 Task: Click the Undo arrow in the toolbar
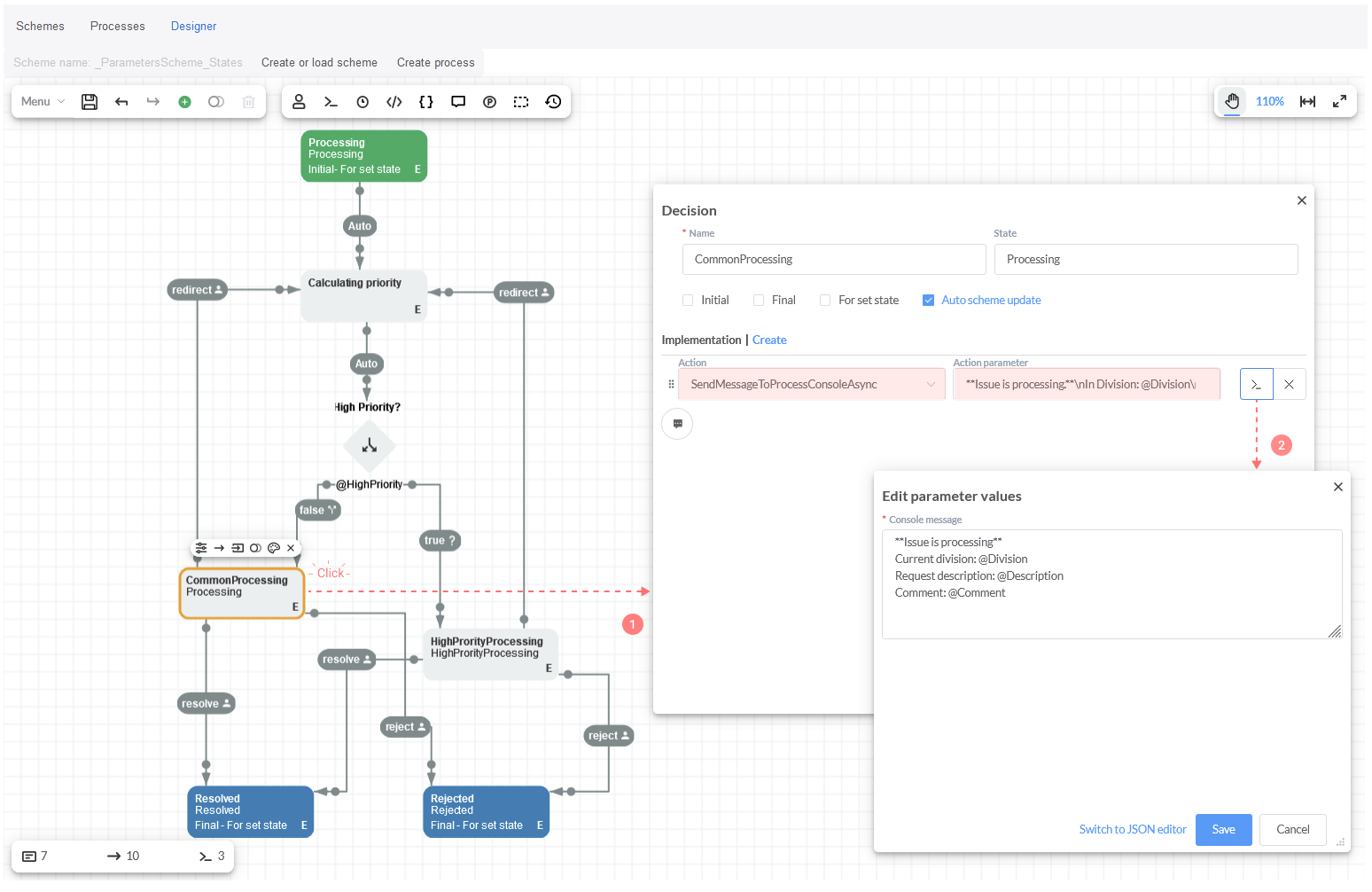(121, 102)
